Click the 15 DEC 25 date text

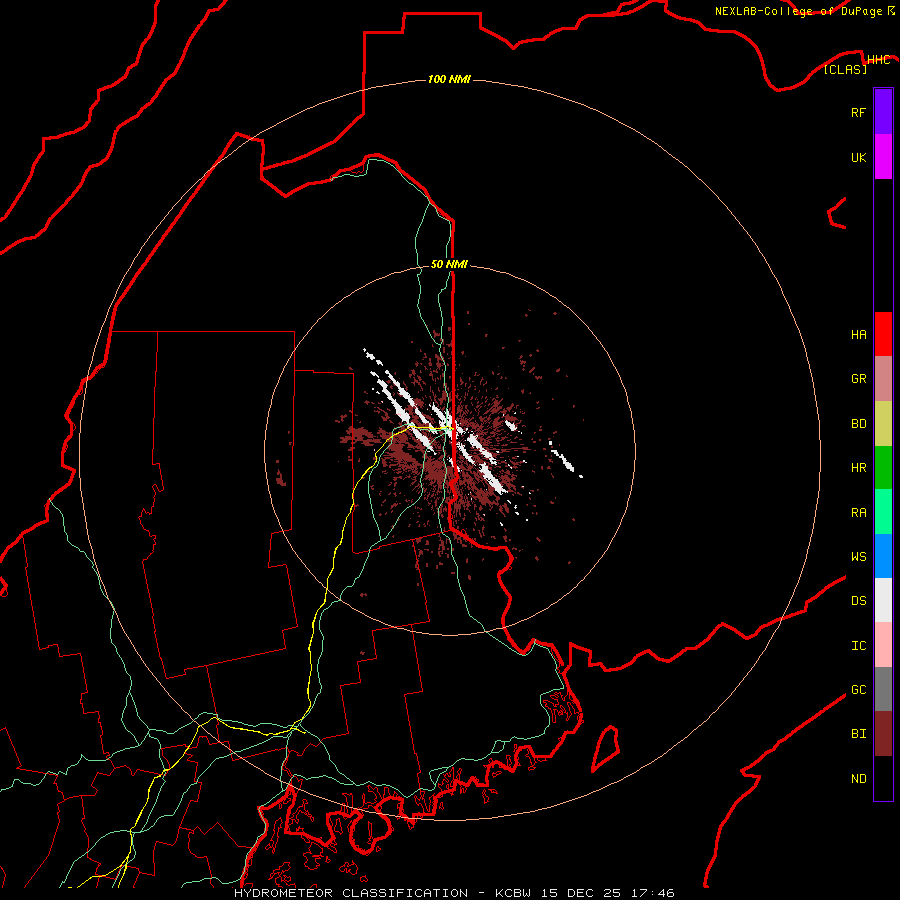coord(581,893)
